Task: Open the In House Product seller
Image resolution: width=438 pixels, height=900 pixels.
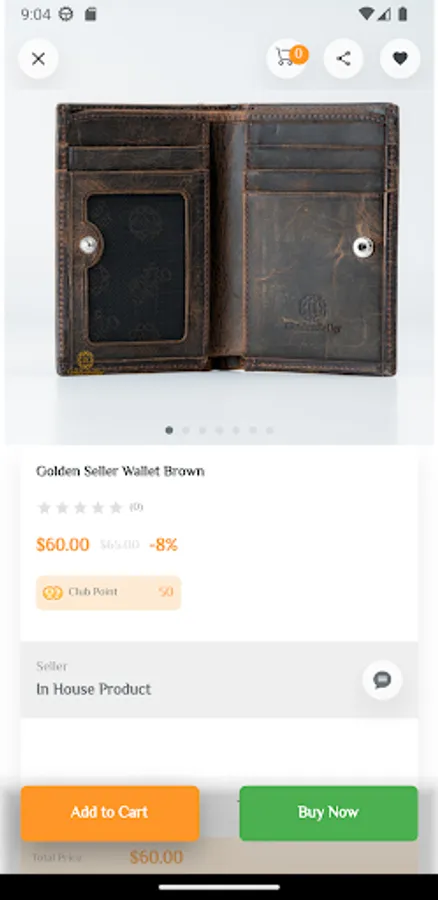Action: (x=94, y=689)
